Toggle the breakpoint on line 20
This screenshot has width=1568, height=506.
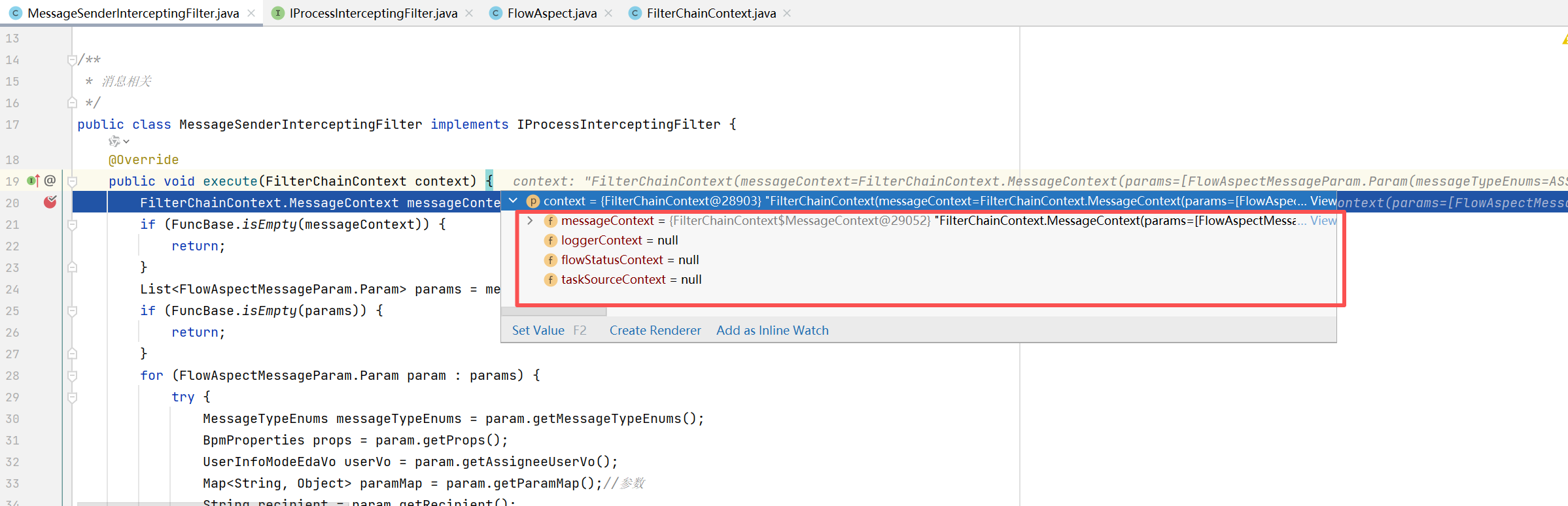[50, 203]
